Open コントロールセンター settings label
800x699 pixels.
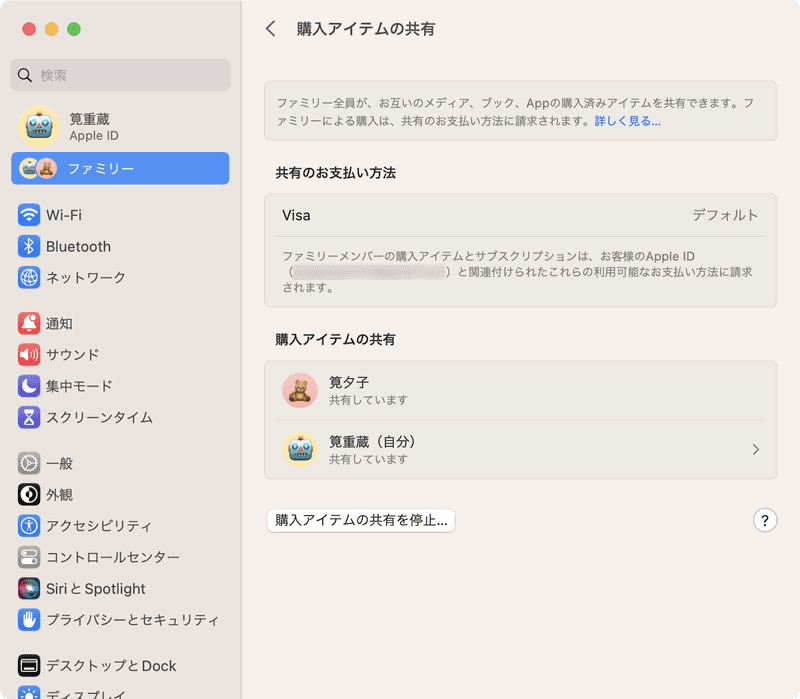coord(113,557)
